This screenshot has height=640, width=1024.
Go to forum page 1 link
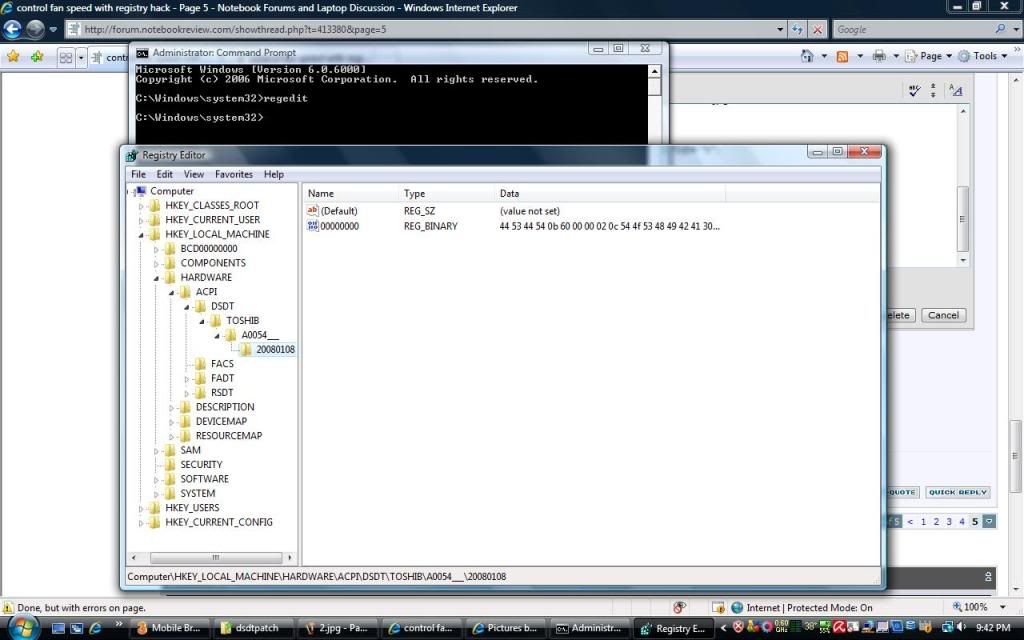pyautogui.click(x=923, y=522)
